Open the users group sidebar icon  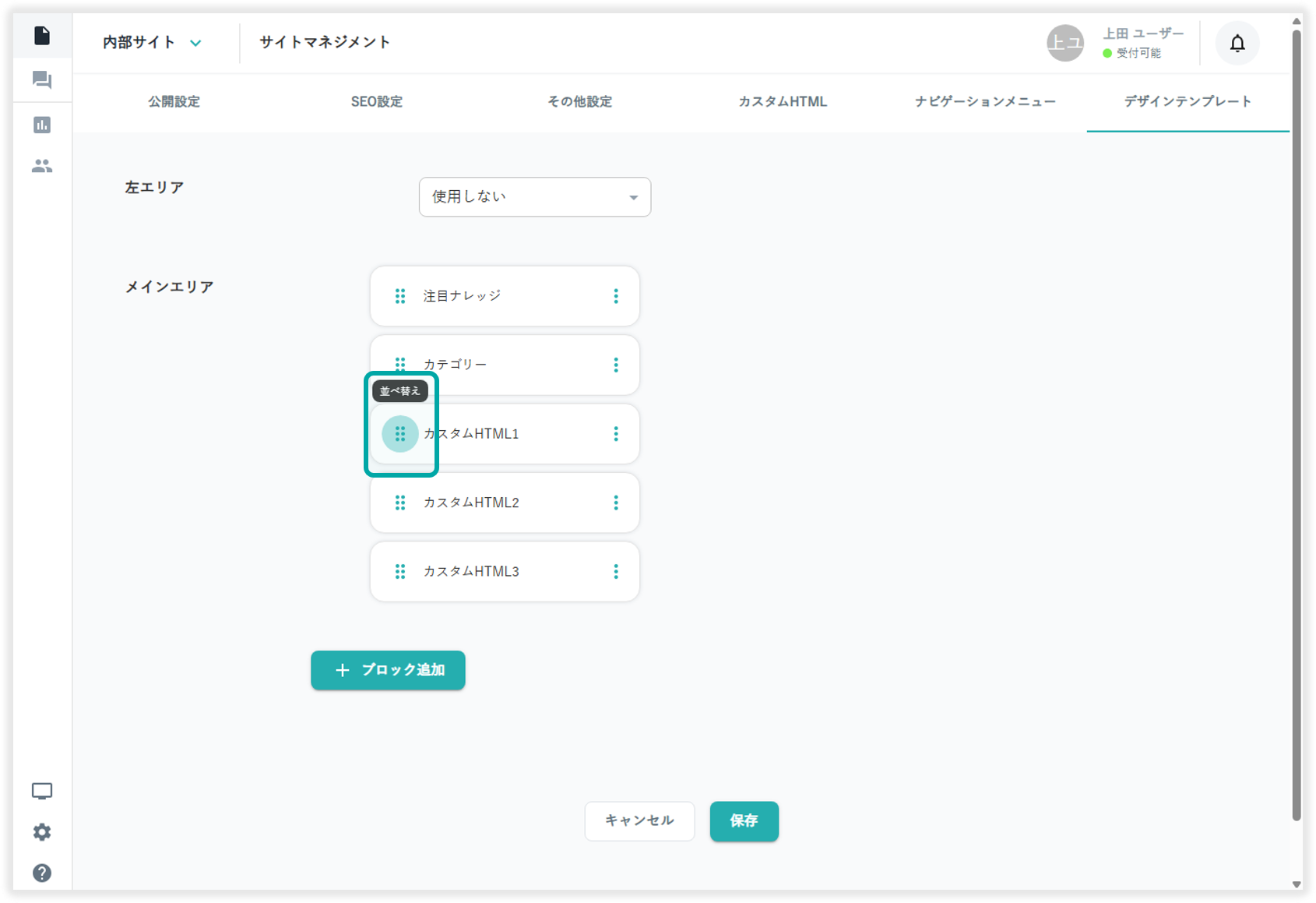pyautogui.click(x=42, y=166)
